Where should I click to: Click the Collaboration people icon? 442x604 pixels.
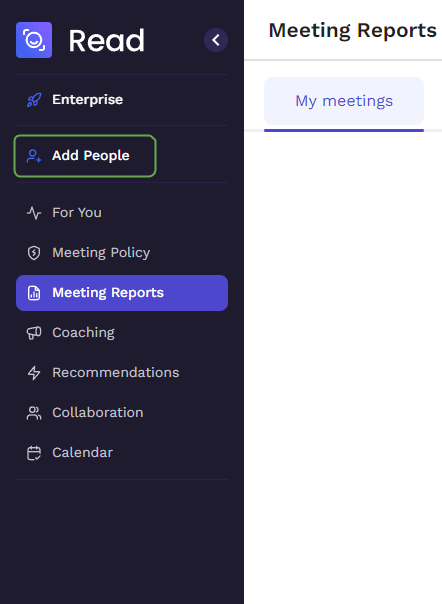[x=34, y=413]
